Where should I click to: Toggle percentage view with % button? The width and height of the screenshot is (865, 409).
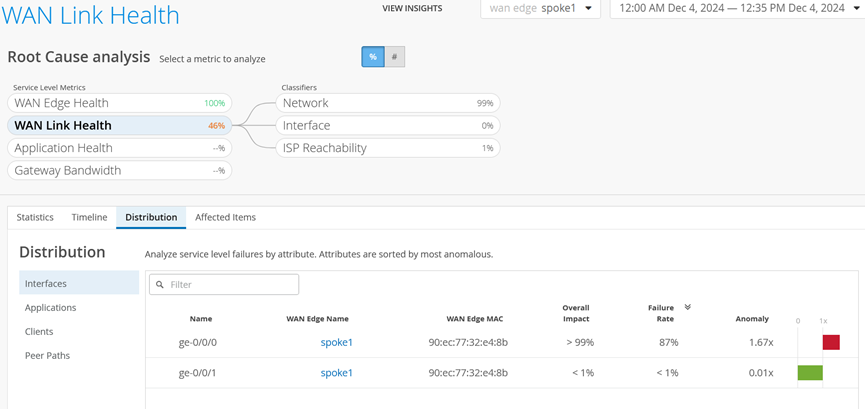tap(372, 57)
